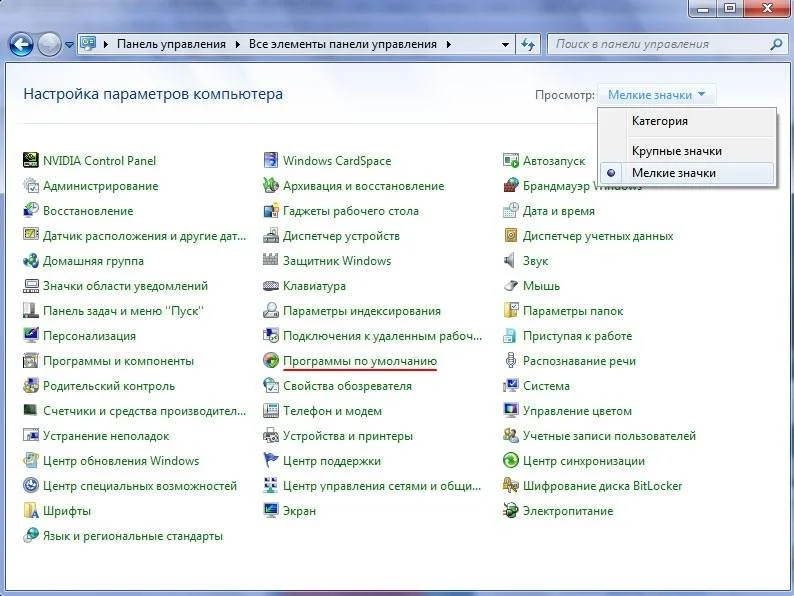Click the Брандмауэр Windows icon
794x596 pixels.
511,185
